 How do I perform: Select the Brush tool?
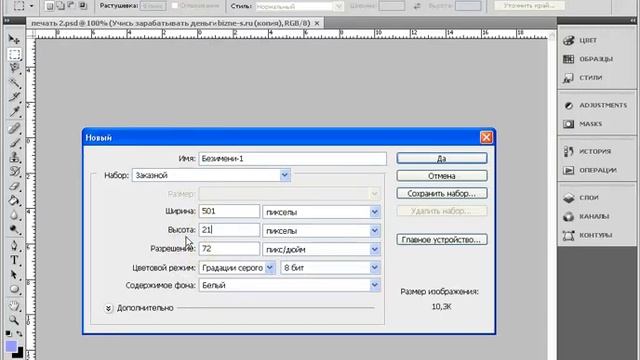click(14, 143)
